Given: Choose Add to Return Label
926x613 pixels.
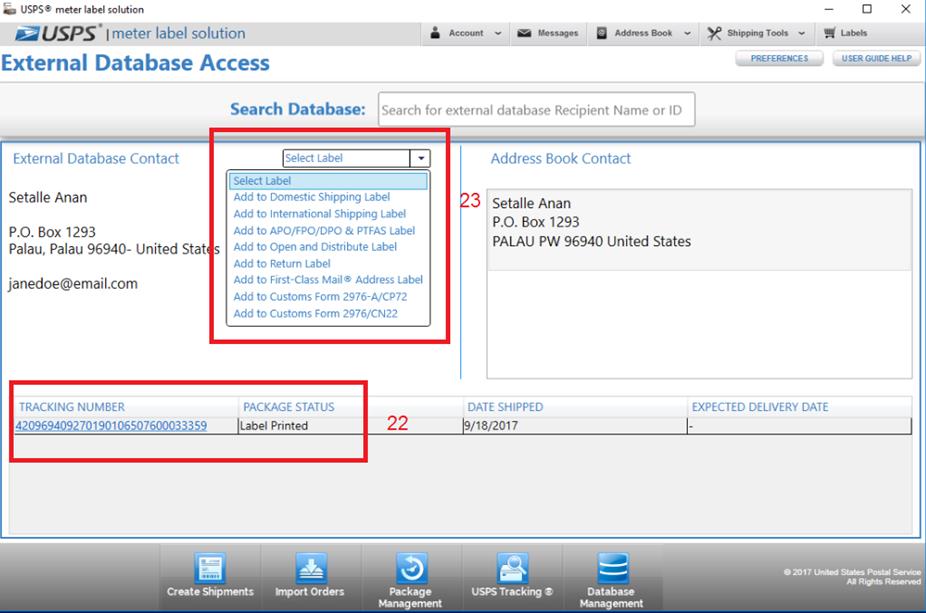Looking at the screenshot, I should (x=282, y=263).
